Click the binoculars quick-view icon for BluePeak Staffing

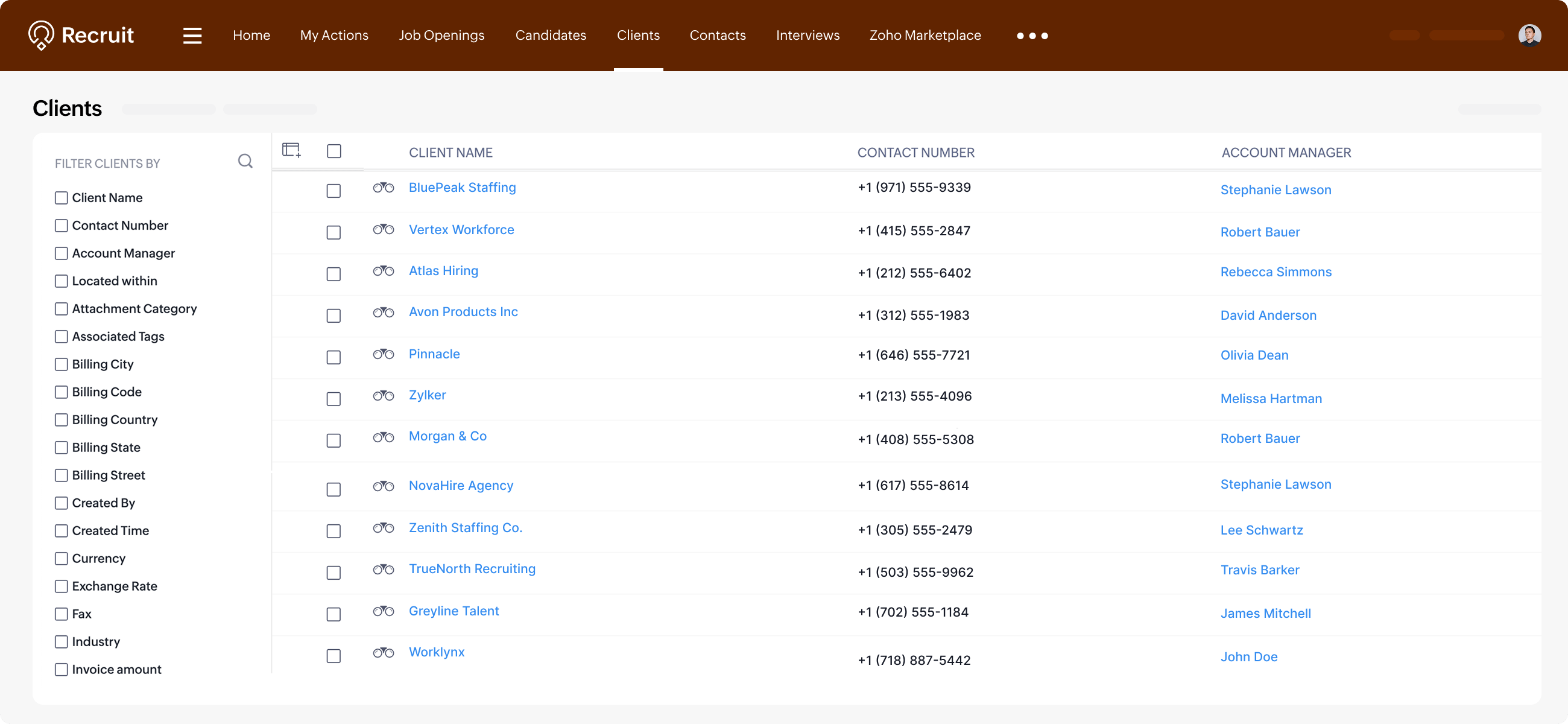click(384, 188)
